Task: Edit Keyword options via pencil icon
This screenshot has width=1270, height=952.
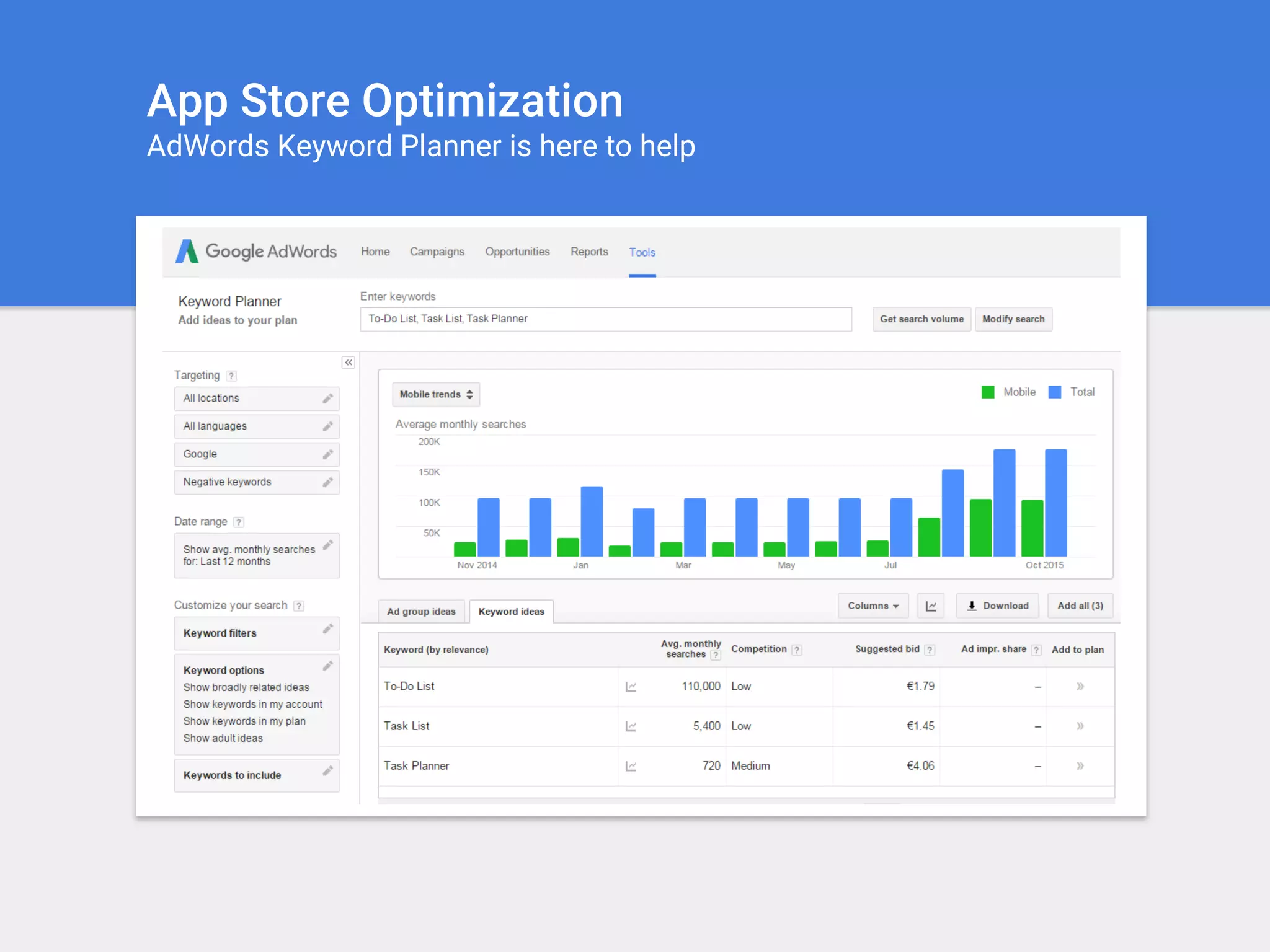Action: pos(328,666)
